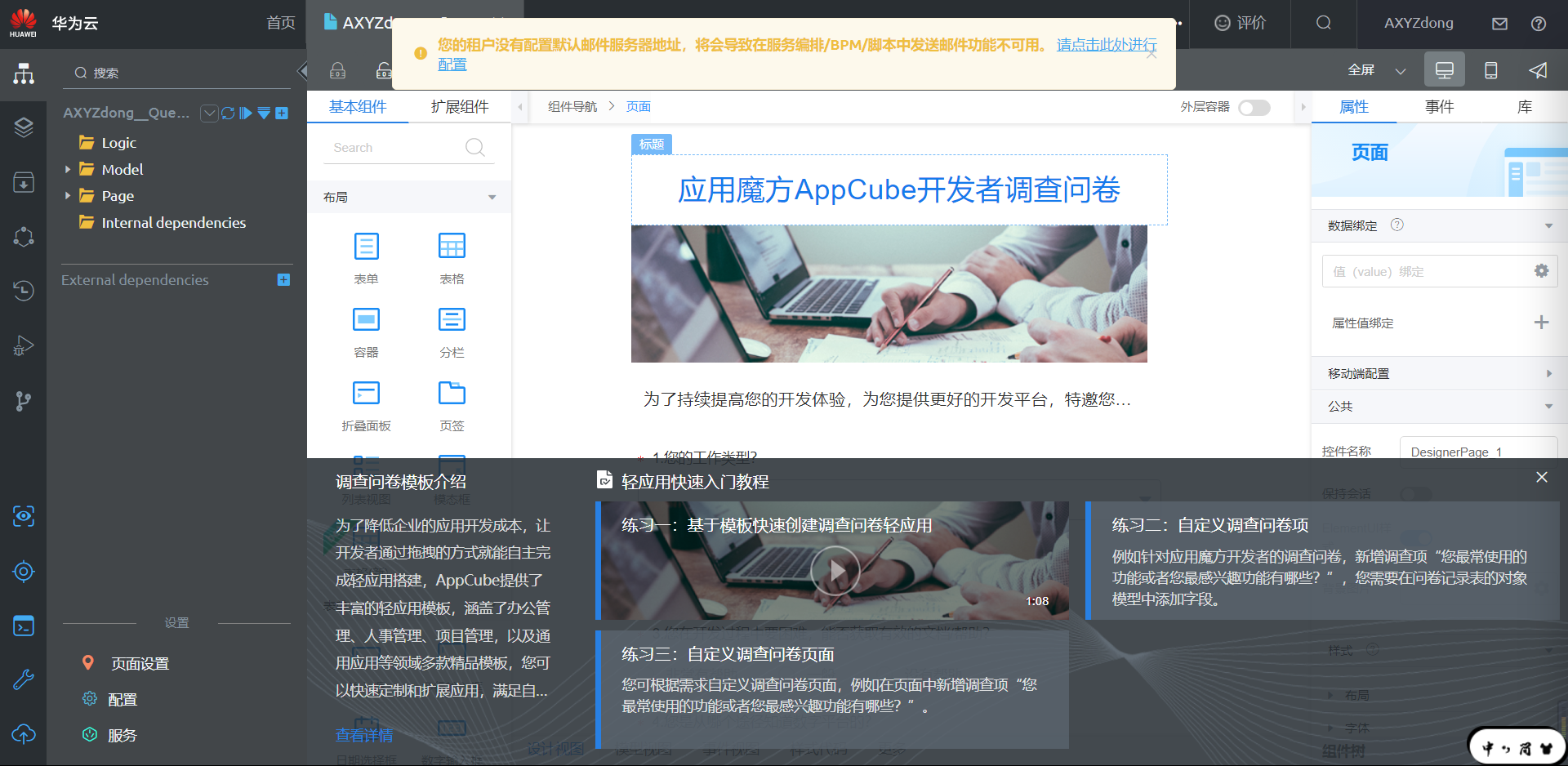The height and width of the screenshot is (766, 1568).
Task: Open the 全屏 screen size dropdown
Action: pyautogui.click(x=1401, y=71)
